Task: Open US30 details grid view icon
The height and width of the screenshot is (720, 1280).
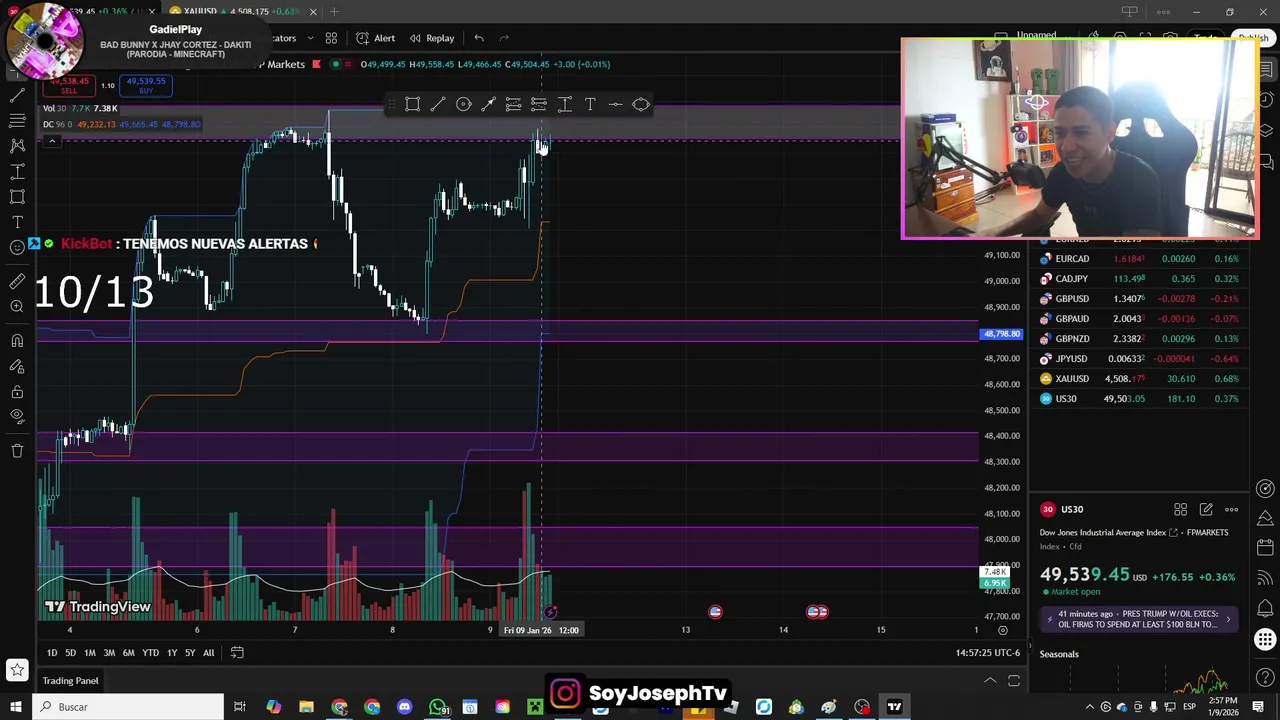Action: tap(1180, 509)
